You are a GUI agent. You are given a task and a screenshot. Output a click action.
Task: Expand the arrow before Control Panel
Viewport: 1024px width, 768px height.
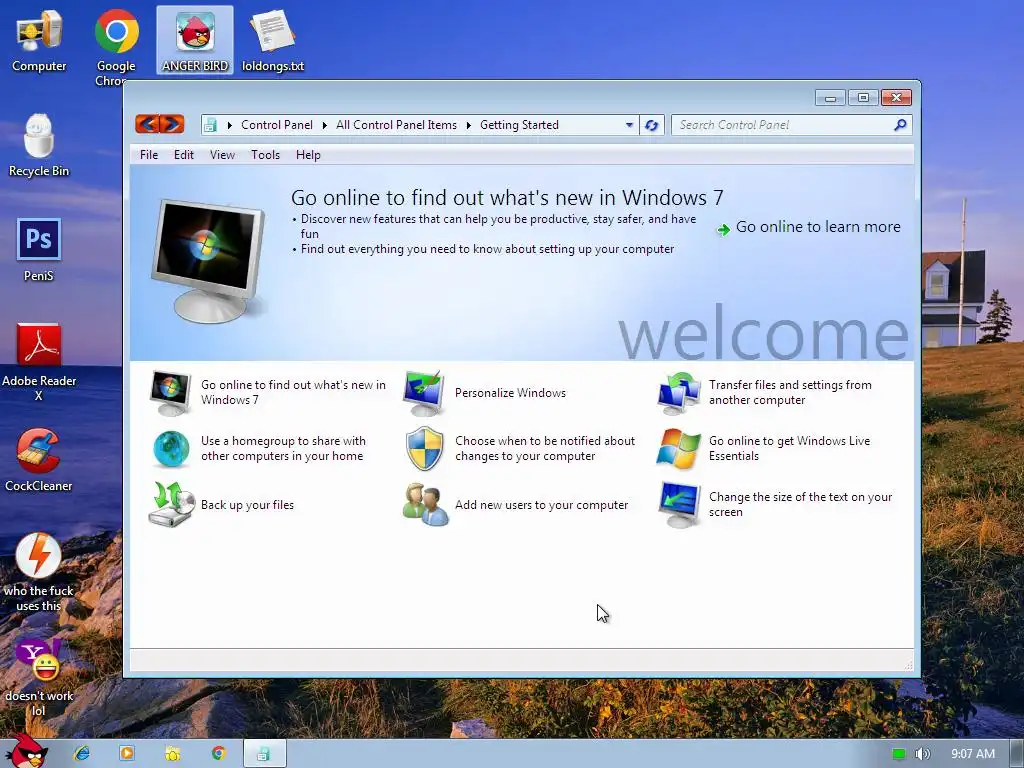point(230,125)
